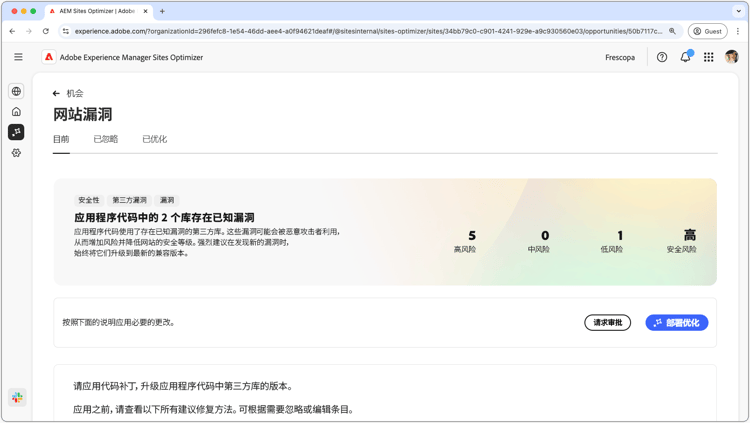Screen dimensions: 750x423
Task: Click the 部署优化 button
Action: point(677,323)
